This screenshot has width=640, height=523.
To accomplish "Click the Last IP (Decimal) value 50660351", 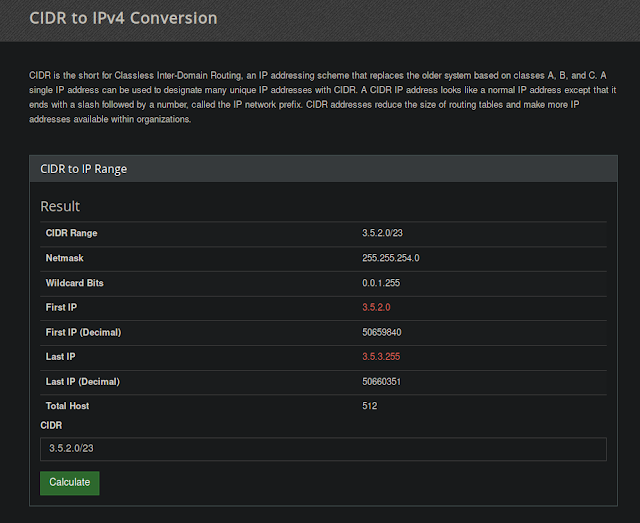I will 382,381.
